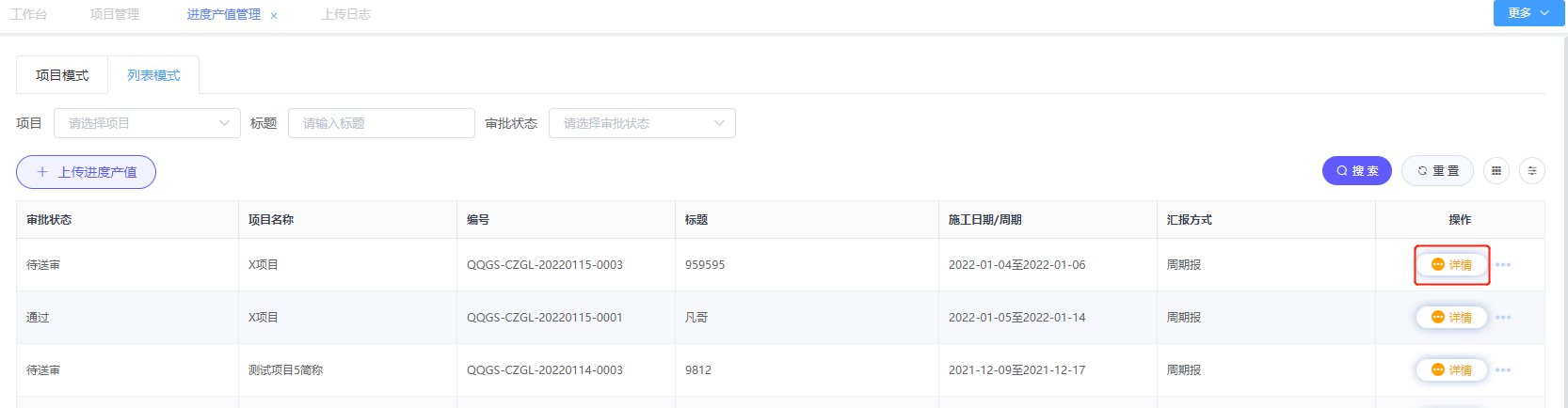Open more actions for row 9812
1568x408 pixels.
point(1503,370)
